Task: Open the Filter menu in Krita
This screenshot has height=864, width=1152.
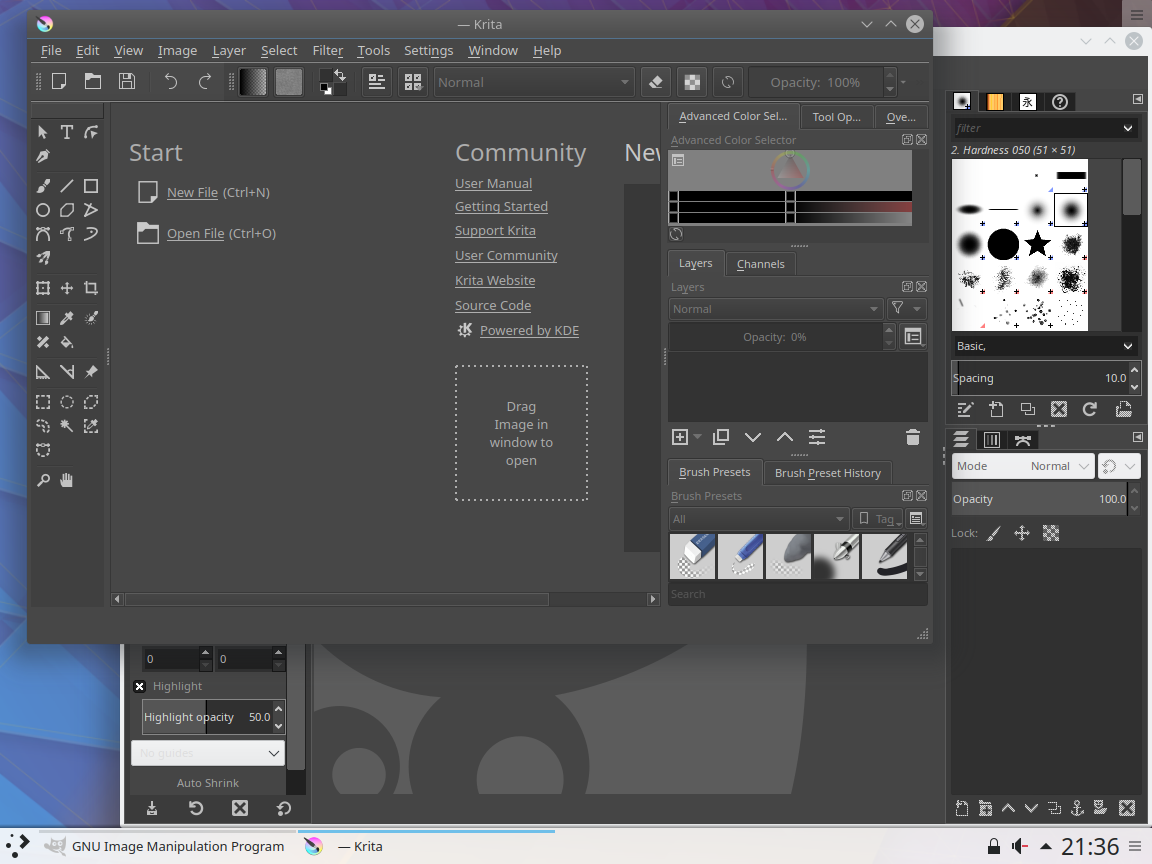Action: point(328,51)
